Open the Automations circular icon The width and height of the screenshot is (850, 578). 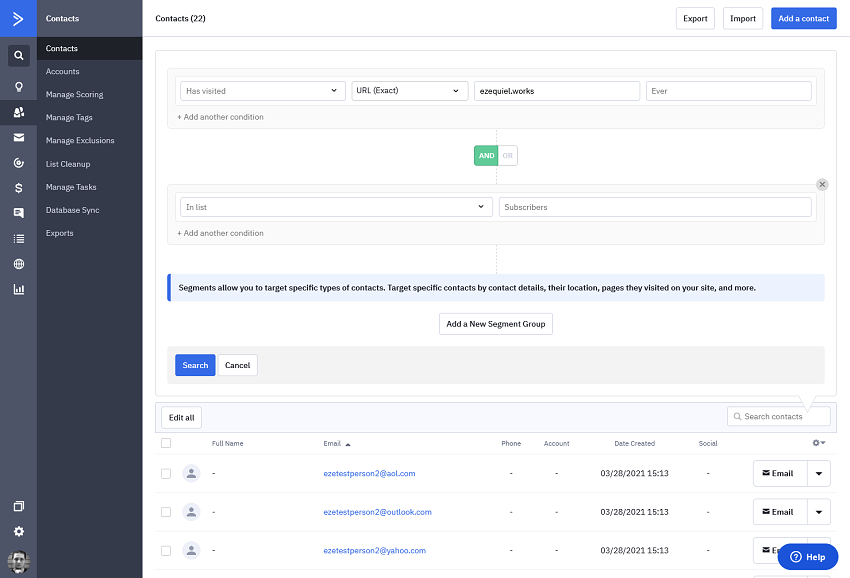18,163
